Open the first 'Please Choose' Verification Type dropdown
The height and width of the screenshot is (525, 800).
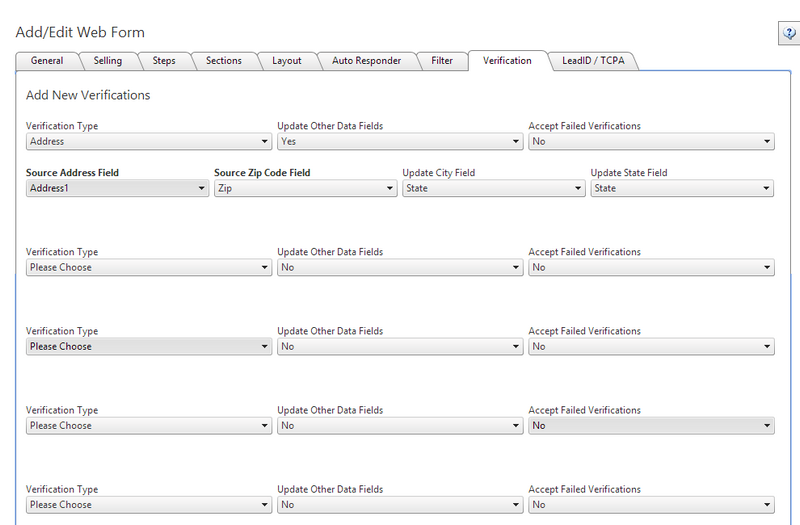[148, 267]
